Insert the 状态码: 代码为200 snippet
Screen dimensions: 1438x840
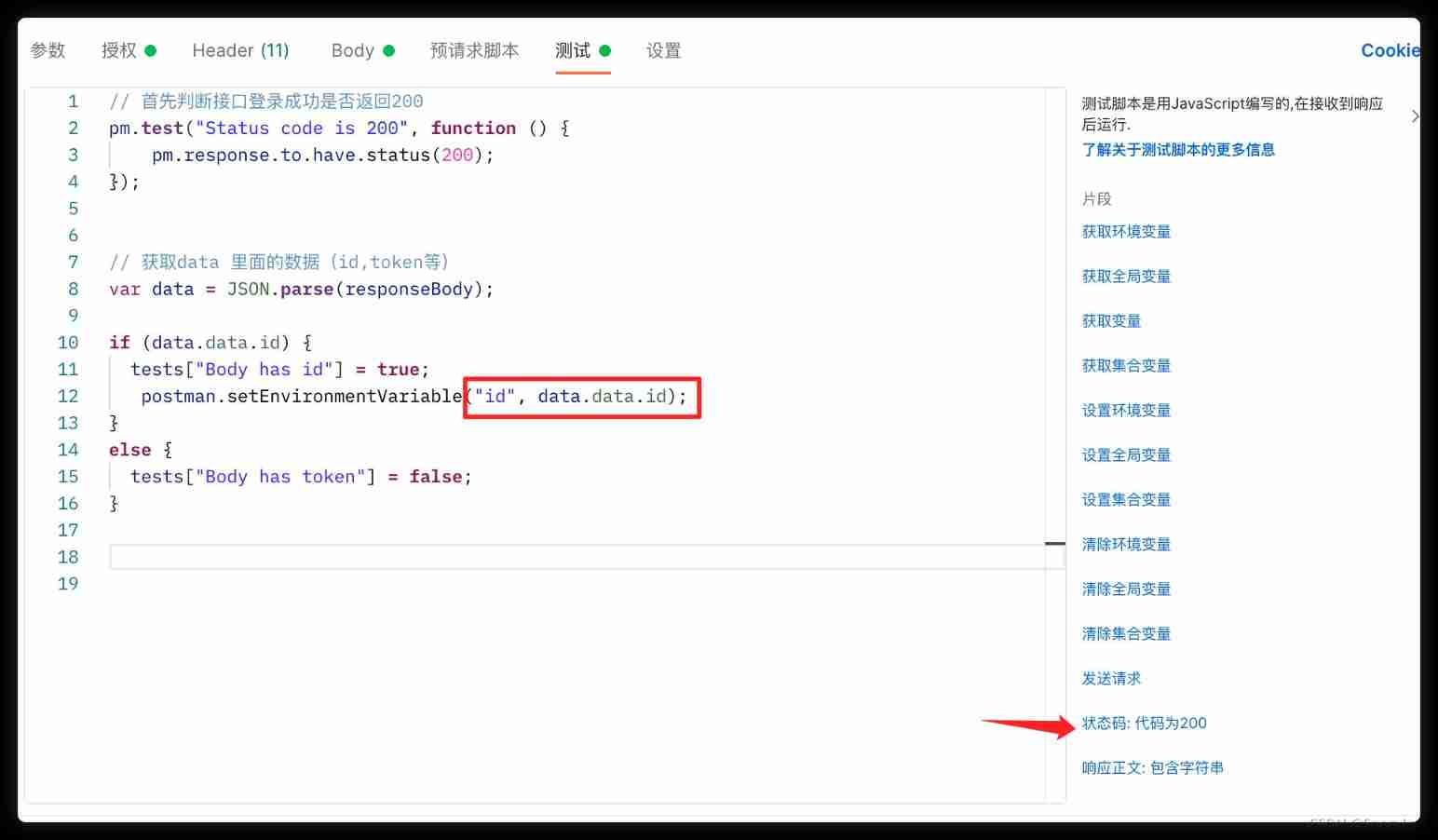(x=1144, y=723)
